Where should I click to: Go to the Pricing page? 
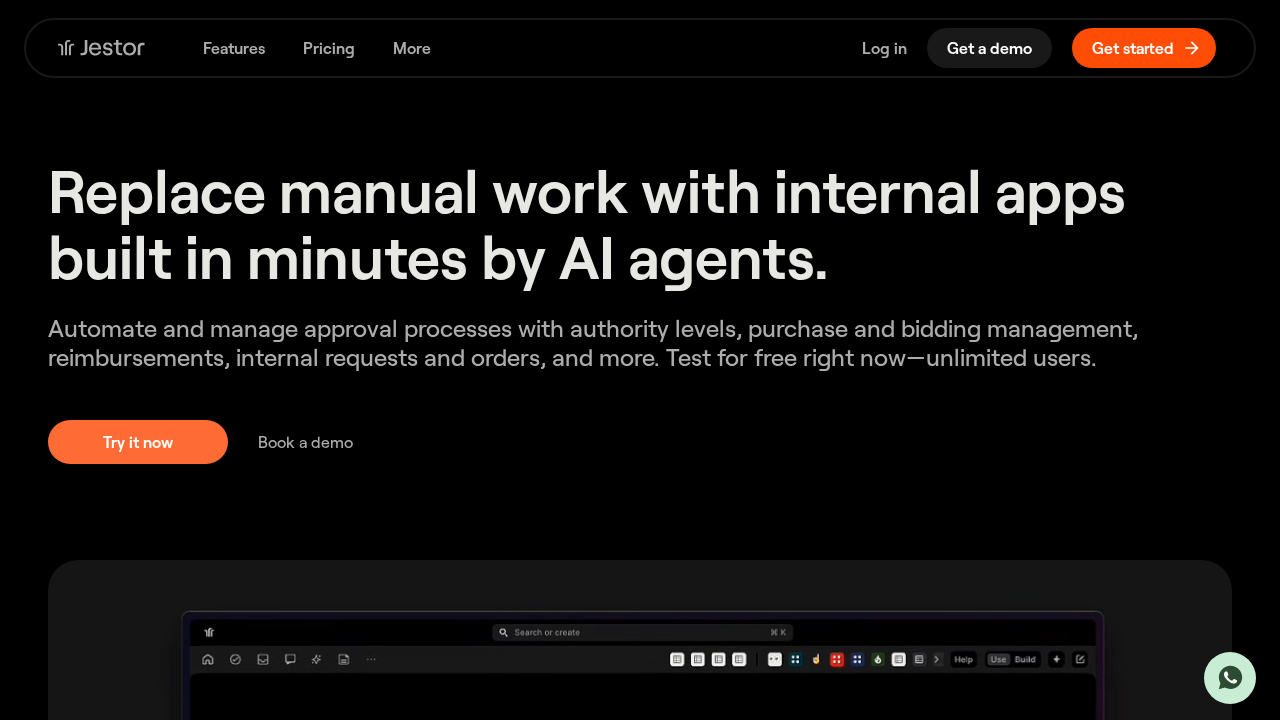[329, 48]
